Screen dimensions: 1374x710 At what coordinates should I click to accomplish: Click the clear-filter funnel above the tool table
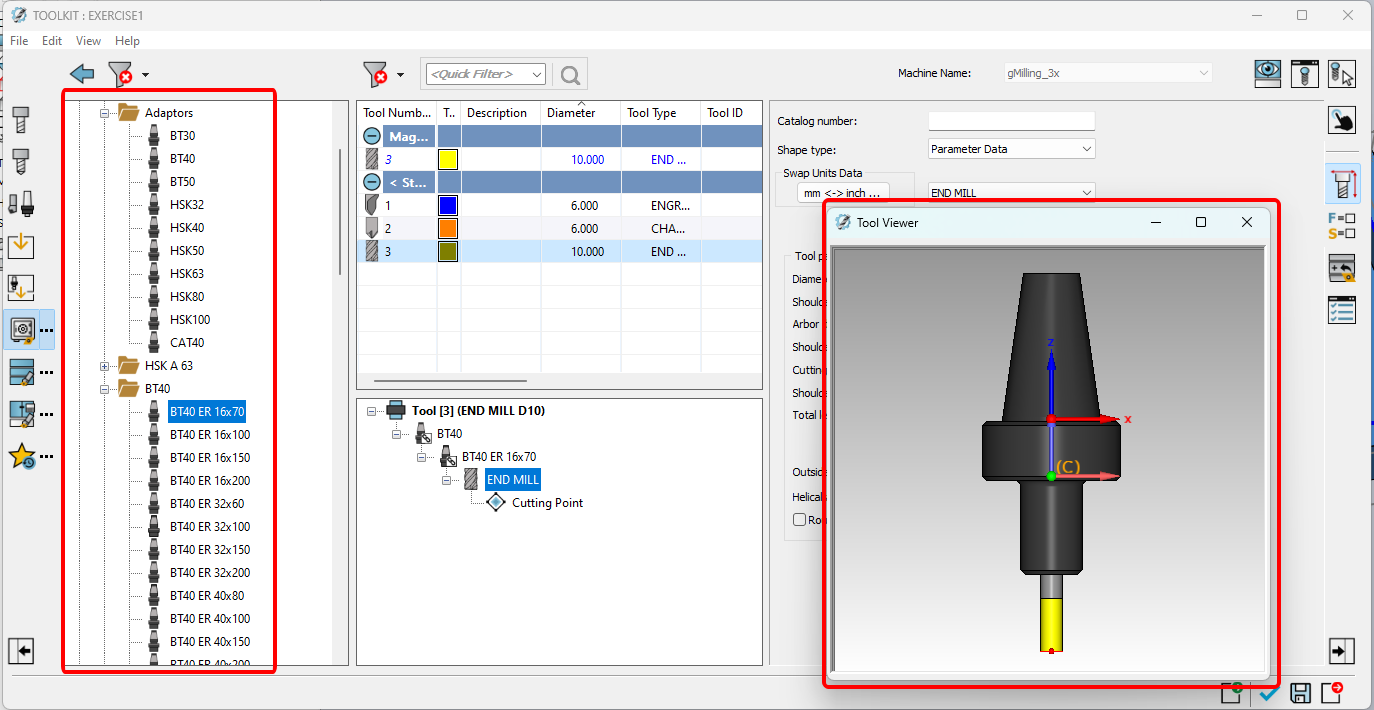375,74
